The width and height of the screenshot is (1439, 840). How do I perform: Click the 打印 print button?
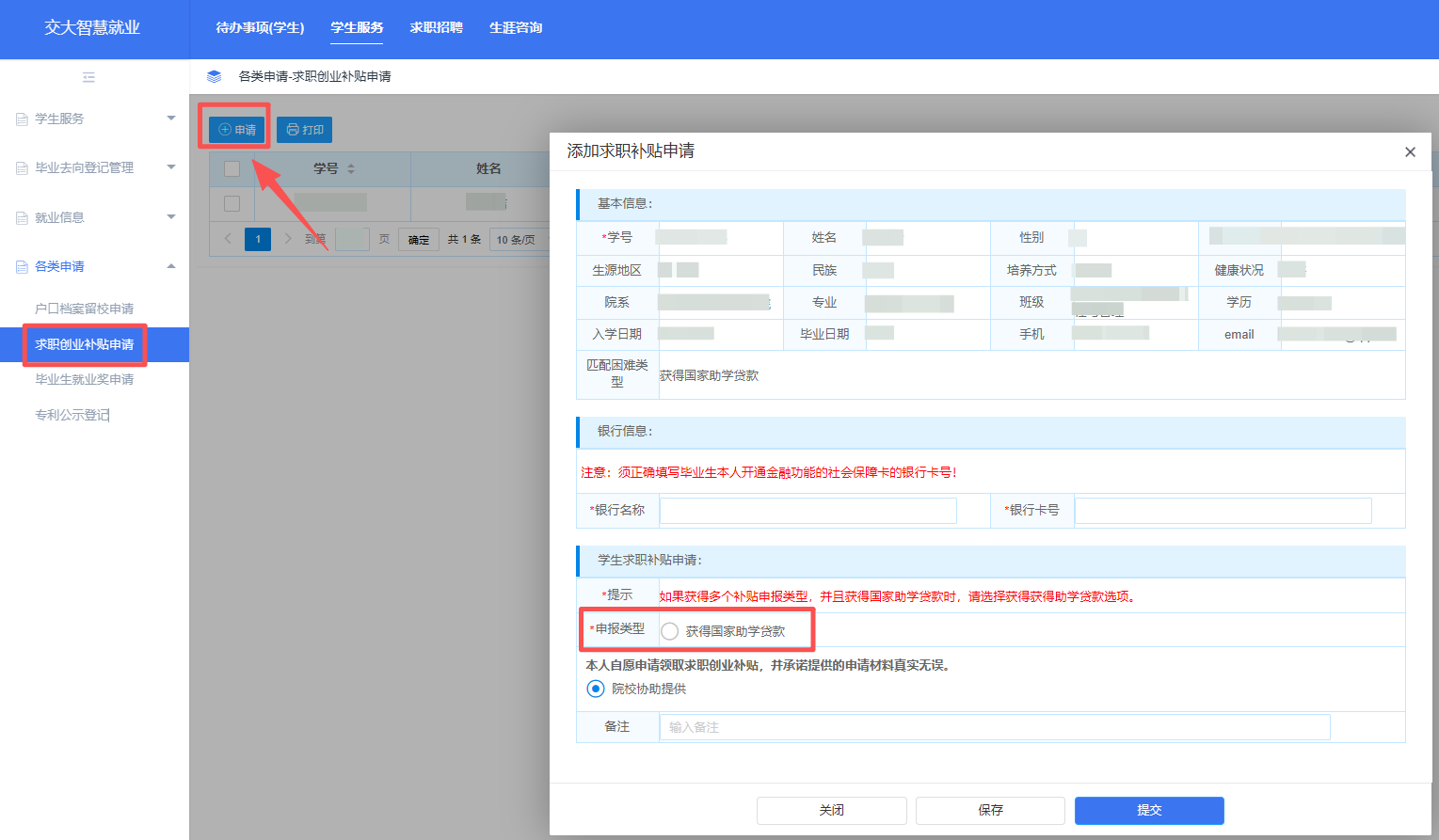coord(304,130)
